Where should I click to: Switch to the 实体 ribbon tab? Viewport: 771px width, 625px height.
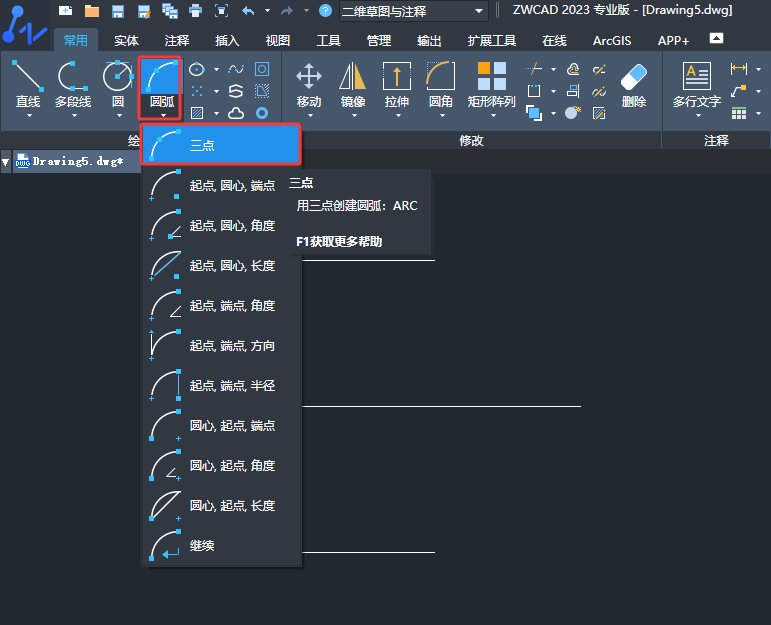point(126,40)
